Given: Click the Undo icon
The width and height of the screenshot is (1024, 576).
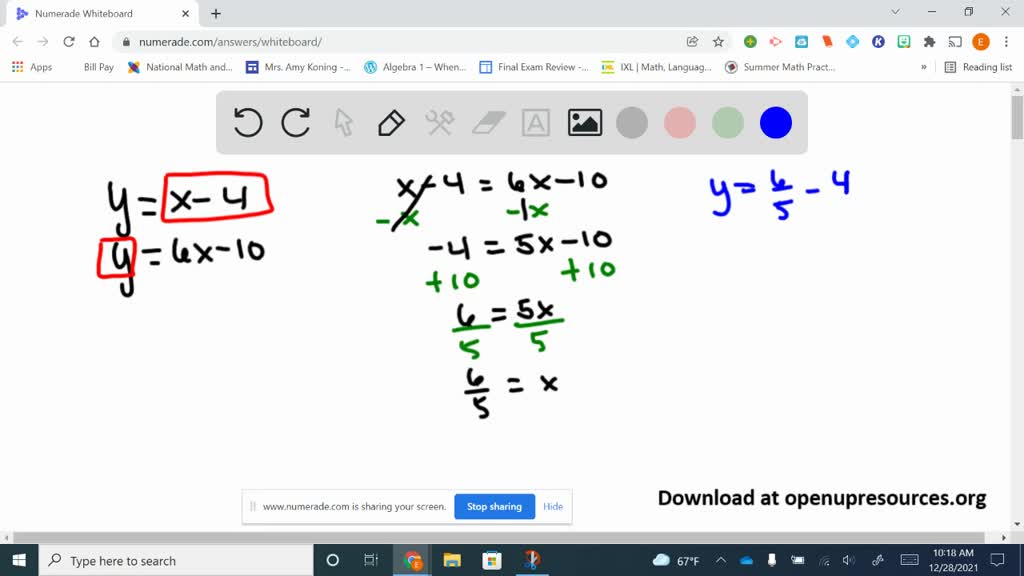Looking at the screenshot, I should 248,122.
